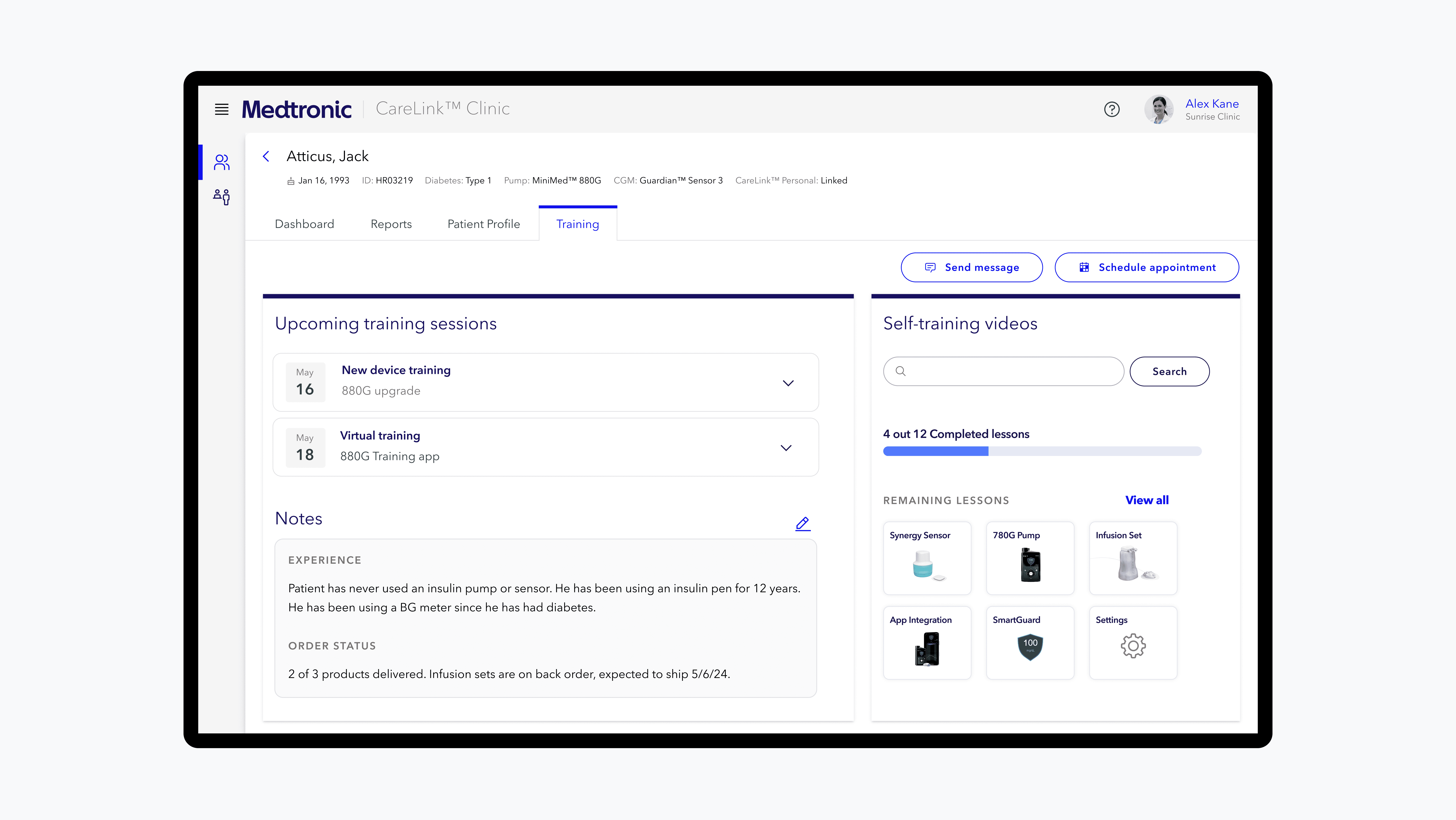This screenshot has height=820, width=1456.
Task: Select the Patient Profile tab
Action: coord(483,224)
